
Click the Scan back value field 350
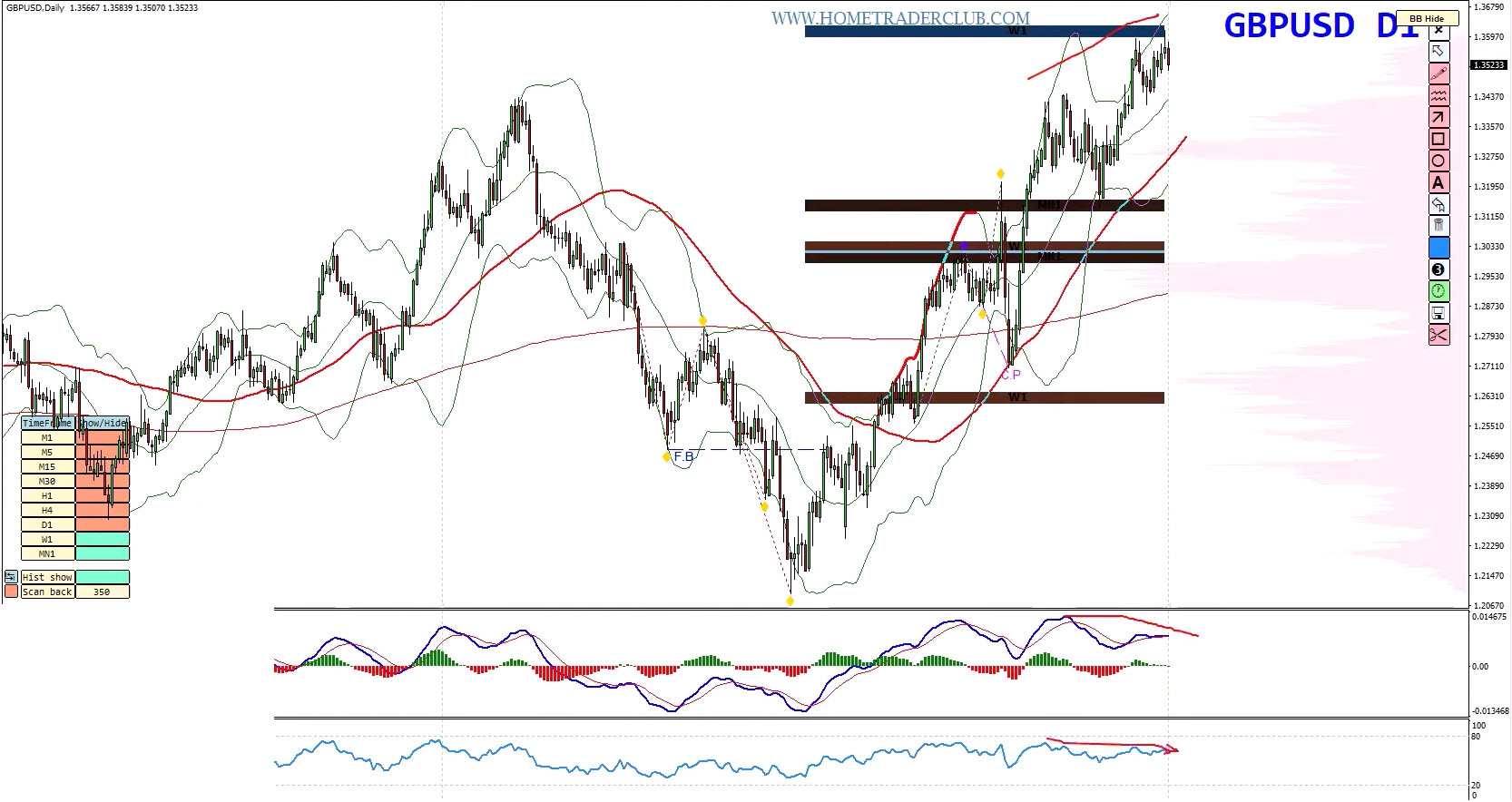(x=102, y=592)
